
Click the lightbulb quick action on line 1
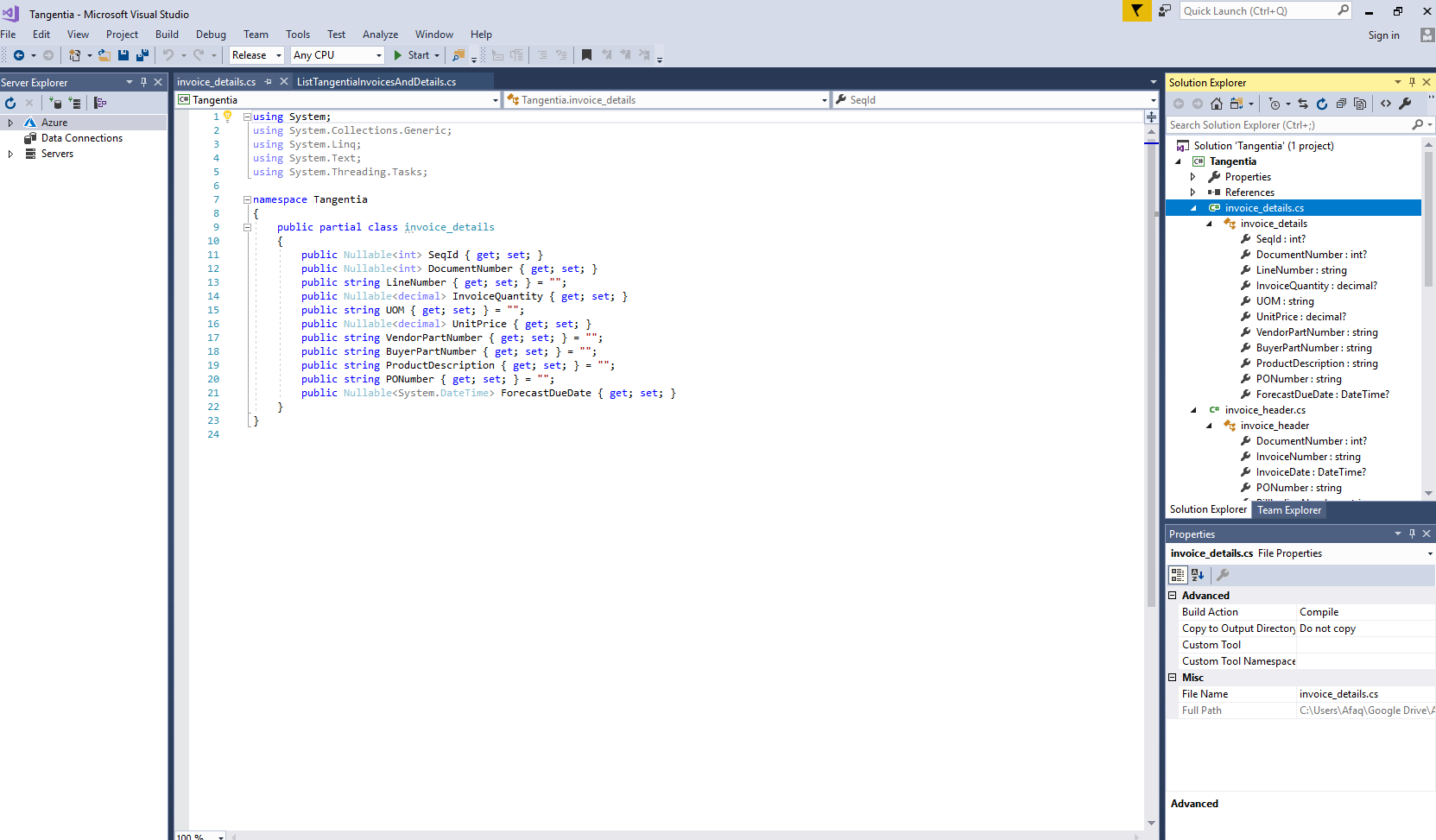pyautogui.click(x=228, y=116)
